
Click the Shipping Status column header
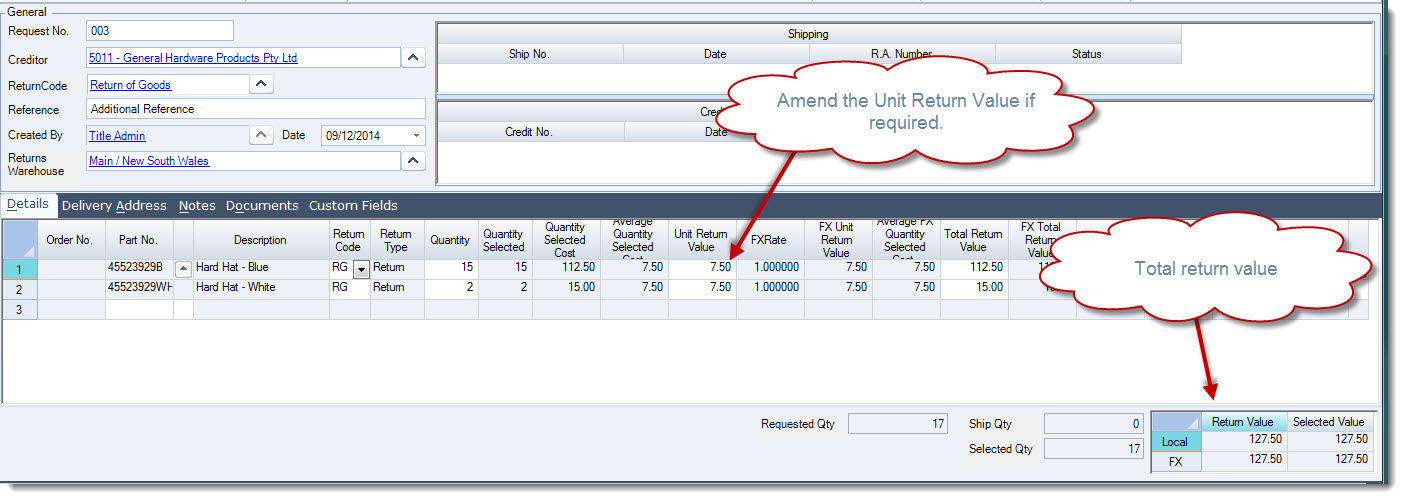click(1088, 54)
